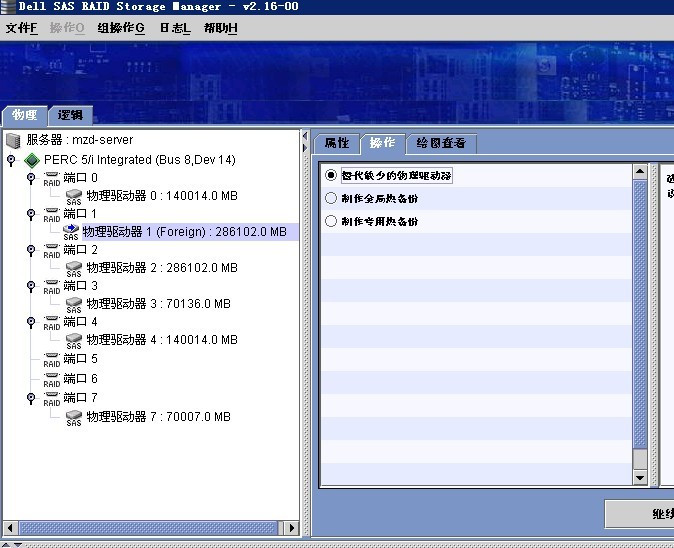
Task: Open the 属性 tab
Action: tap(337, 143)
